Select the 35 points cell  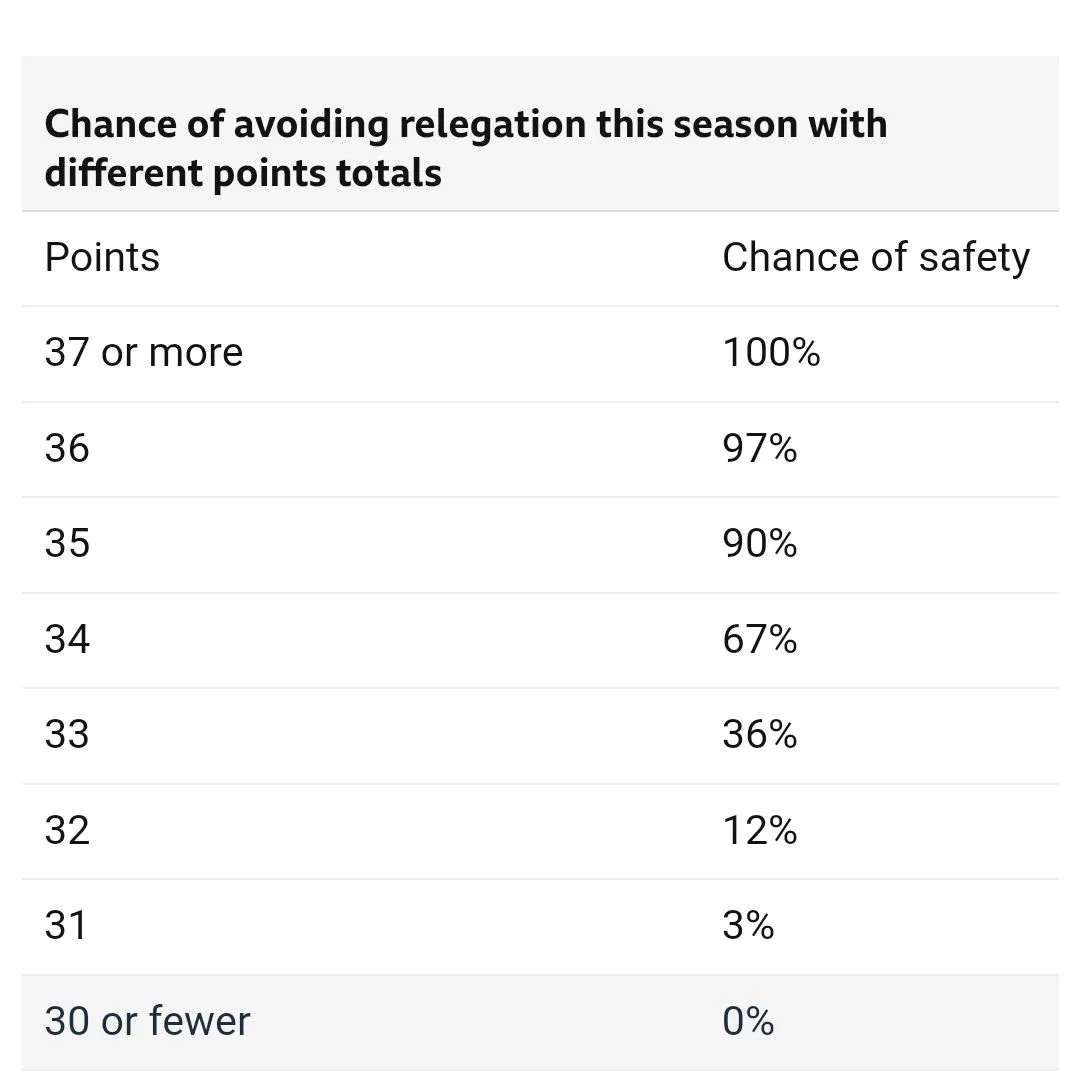pos(67,544)
